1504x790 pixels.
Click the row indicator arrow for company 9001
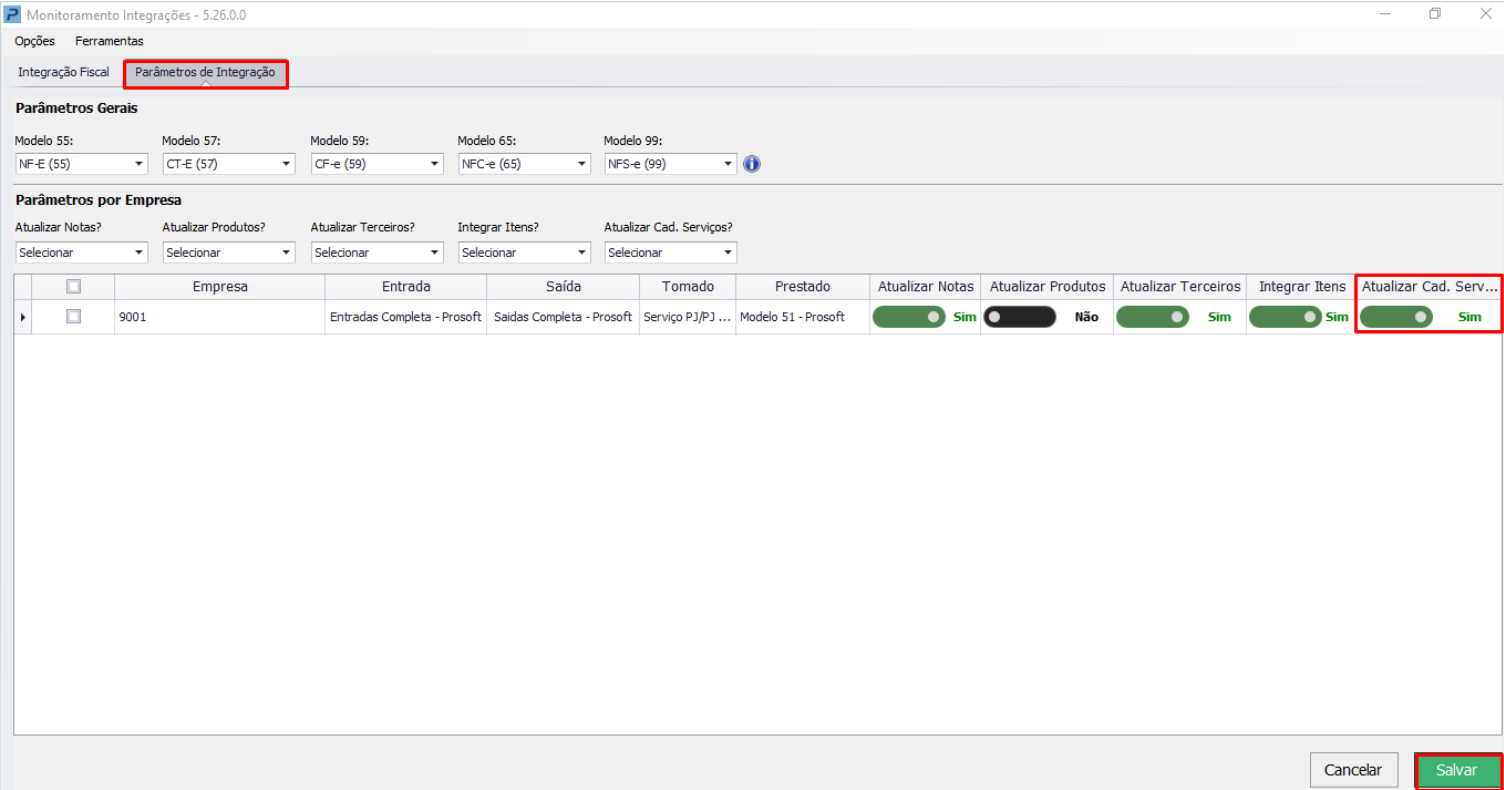(x=23, y=317)
